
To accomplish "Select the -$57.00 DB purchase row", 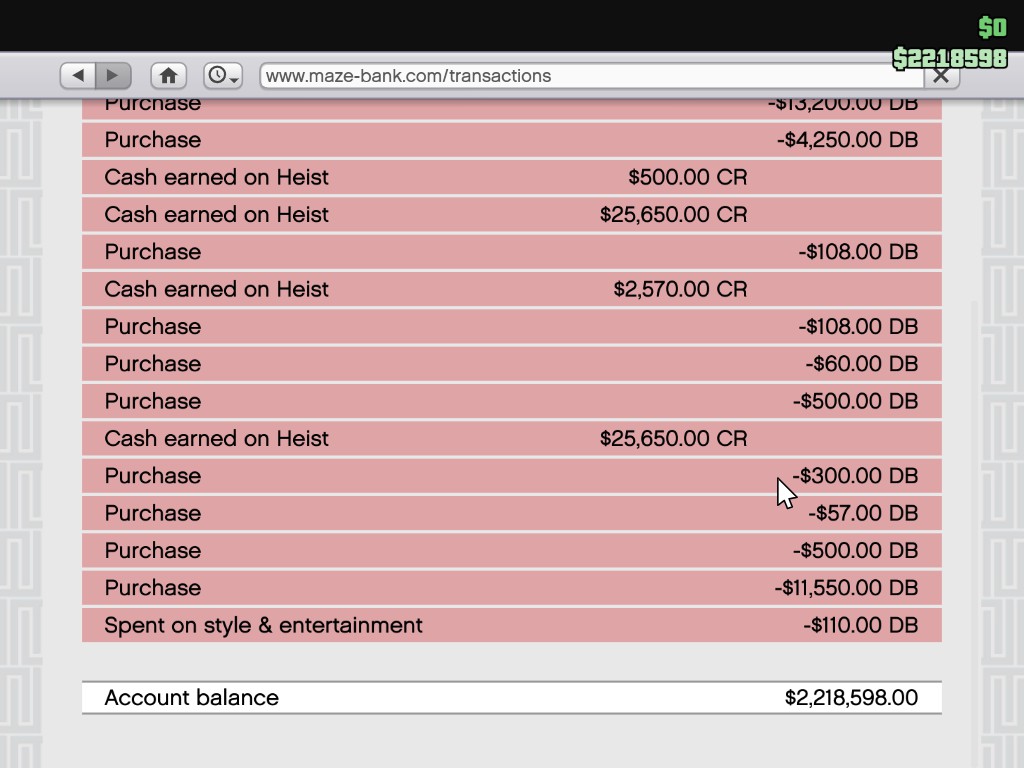I will [x=511, y=513].
